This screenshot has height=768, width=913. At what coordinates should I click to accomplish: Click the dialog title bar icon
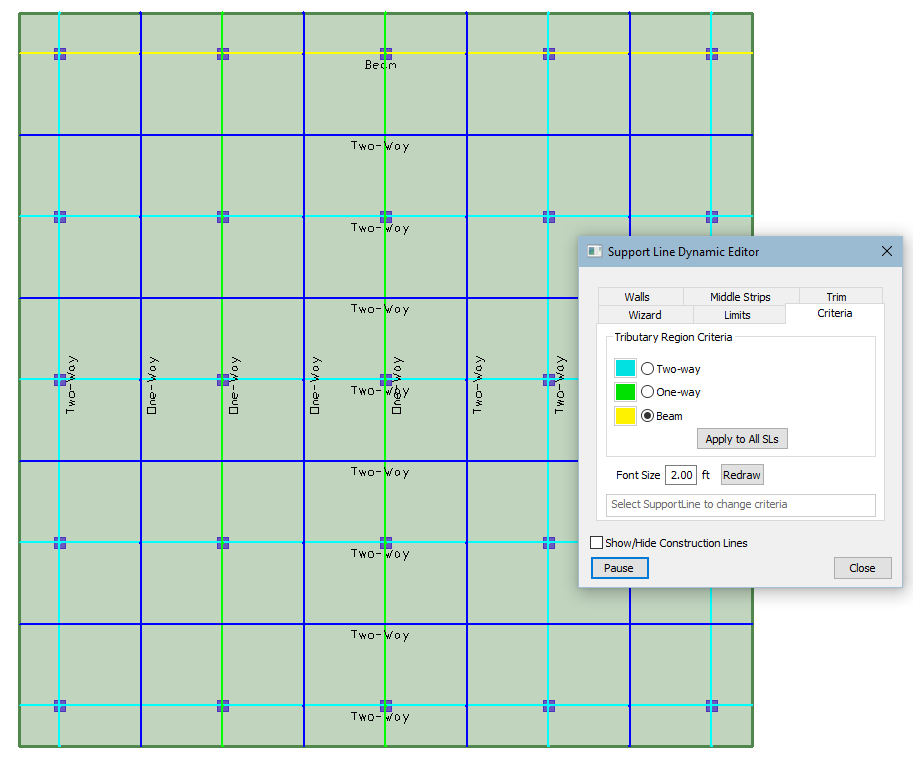coord(594,252)
